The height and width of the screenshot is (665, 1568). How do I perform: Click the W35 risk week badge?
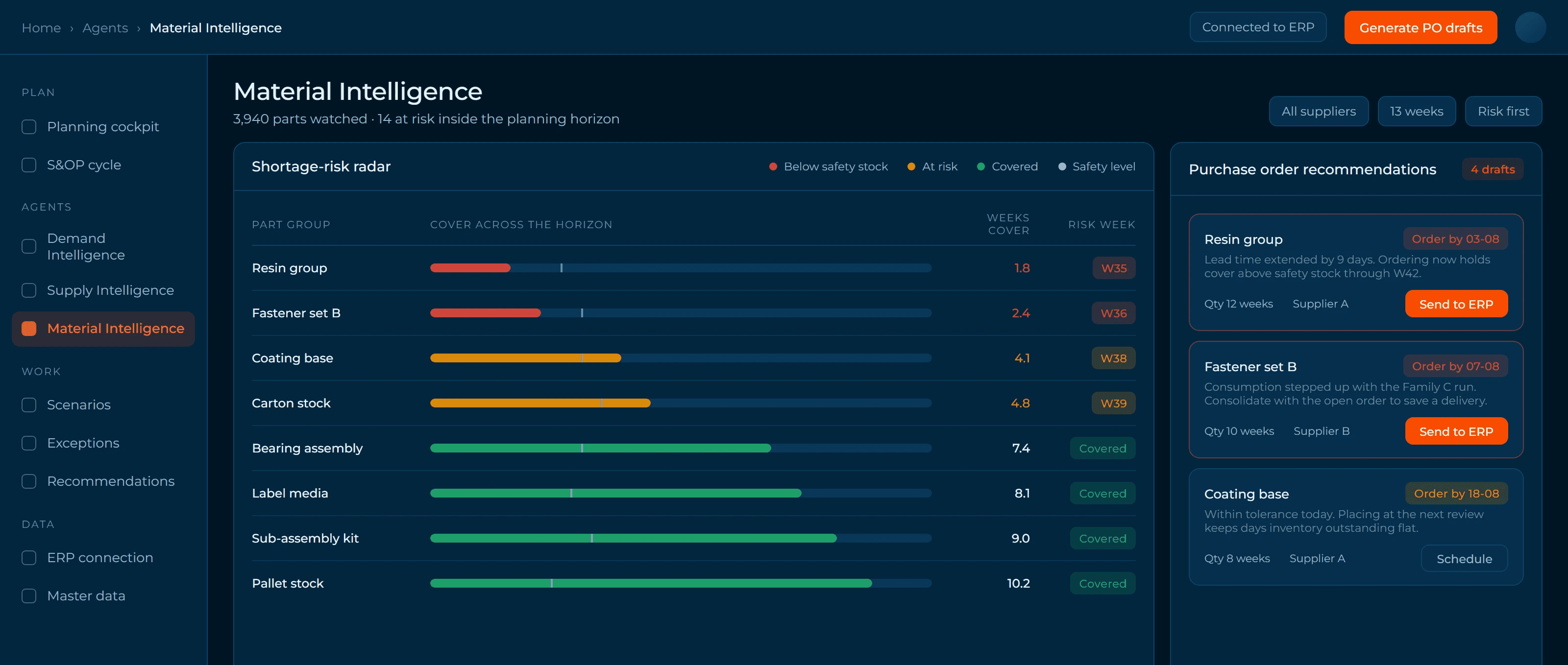pos(1114,268)
